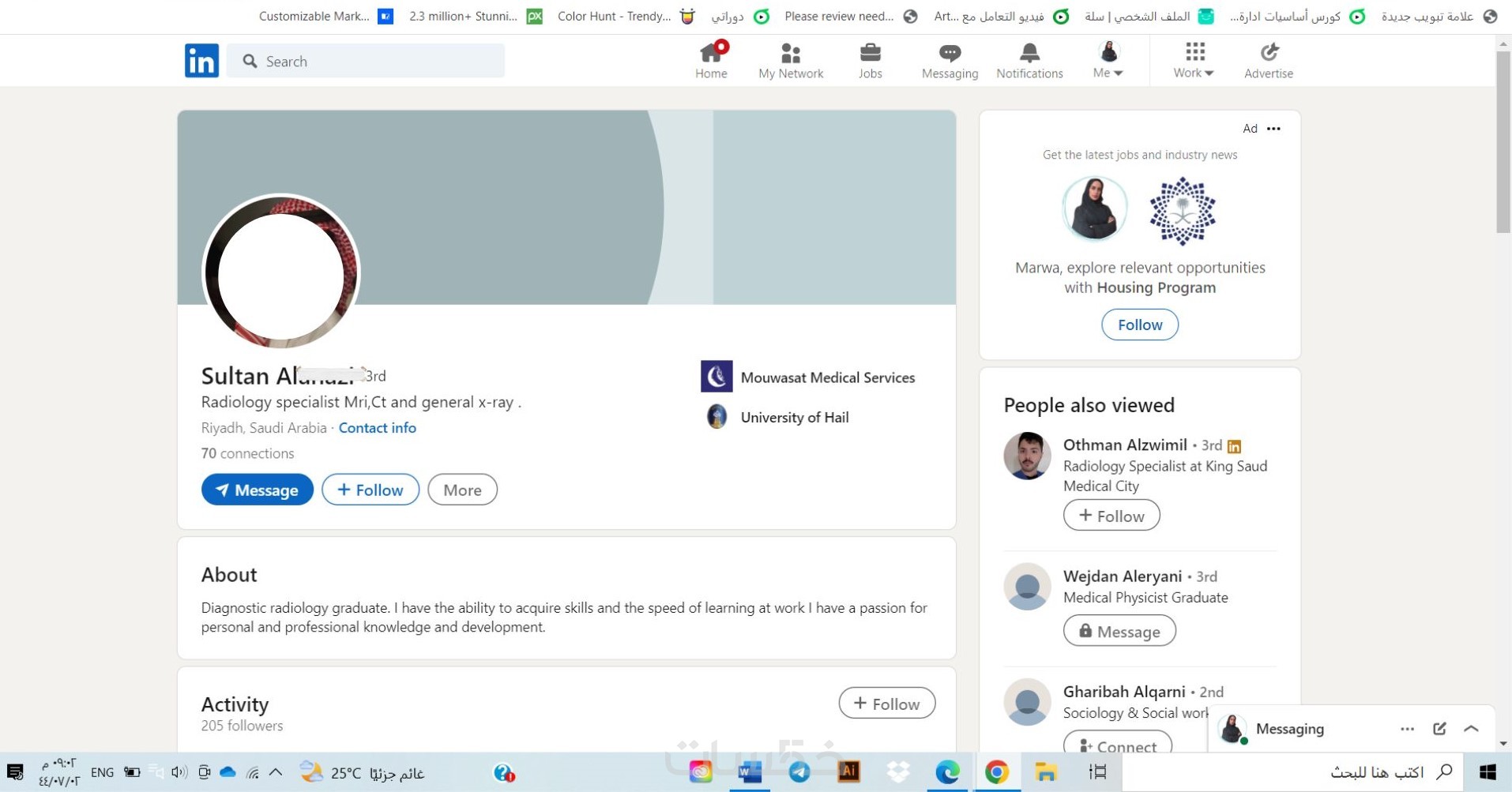Screen dimensions: 1512x792
Task: Click the LinkedIn logo icon
Action: (x=201, y=61)
